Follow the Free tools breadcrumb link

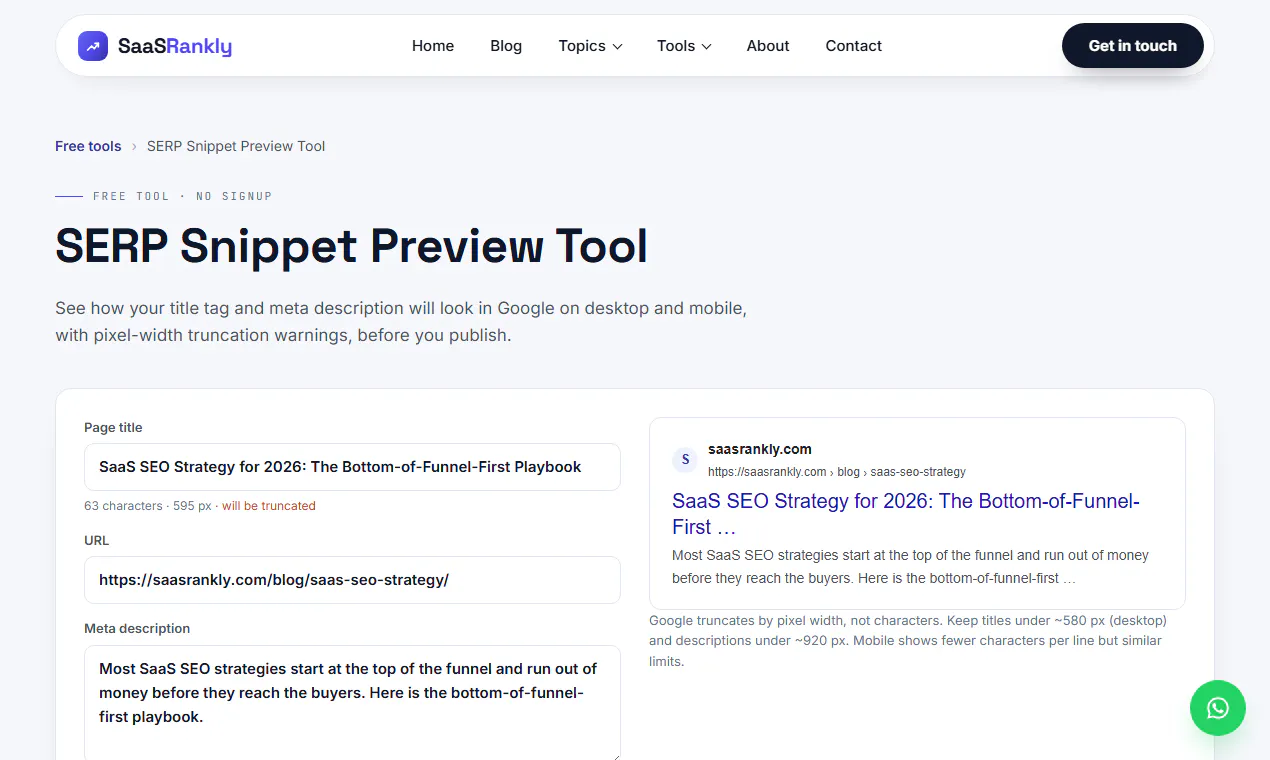[88, 146]
